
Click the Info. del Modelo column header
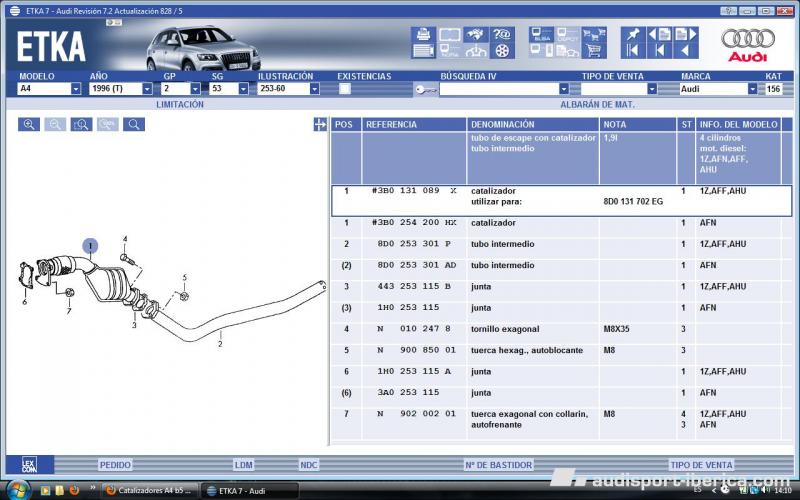coord(738,124)
